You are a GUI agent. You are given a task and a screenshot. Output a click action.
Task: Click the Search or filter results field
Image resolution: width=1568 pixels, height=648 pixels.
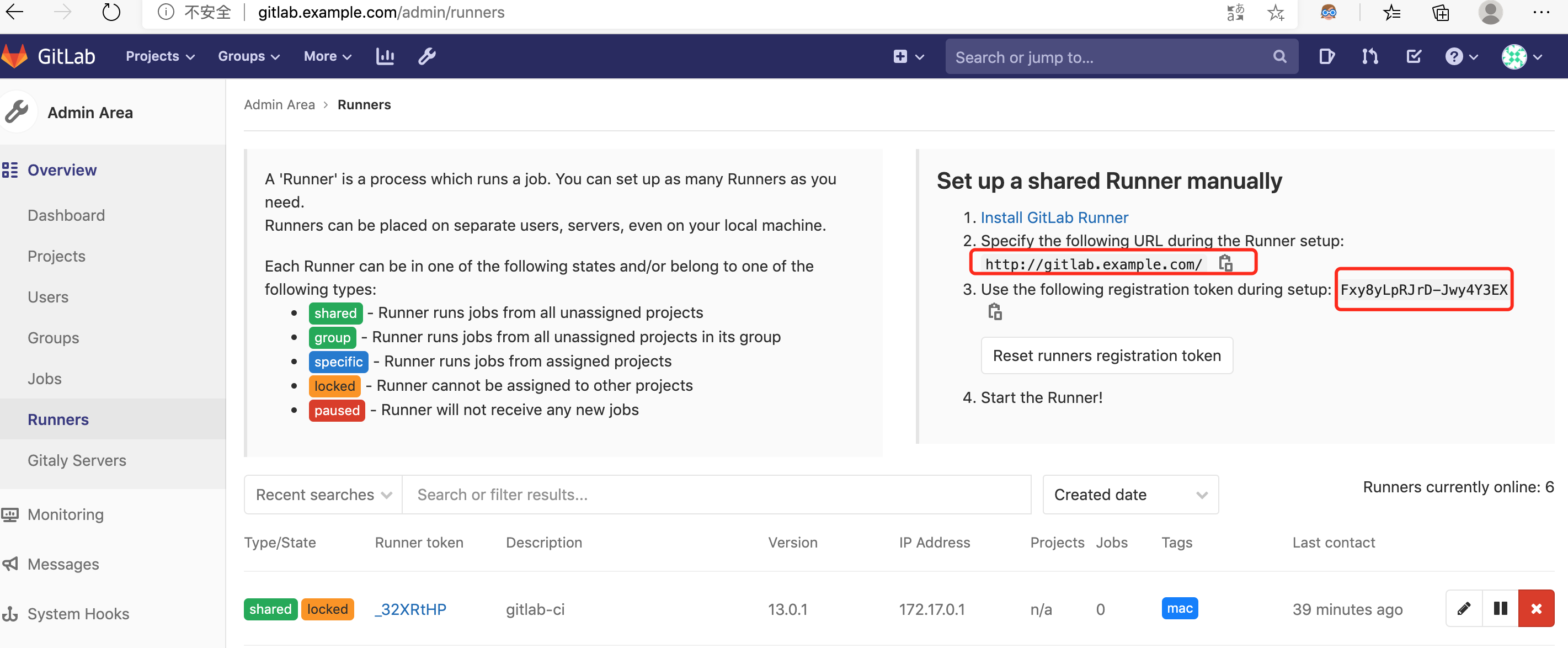(717, 495)
